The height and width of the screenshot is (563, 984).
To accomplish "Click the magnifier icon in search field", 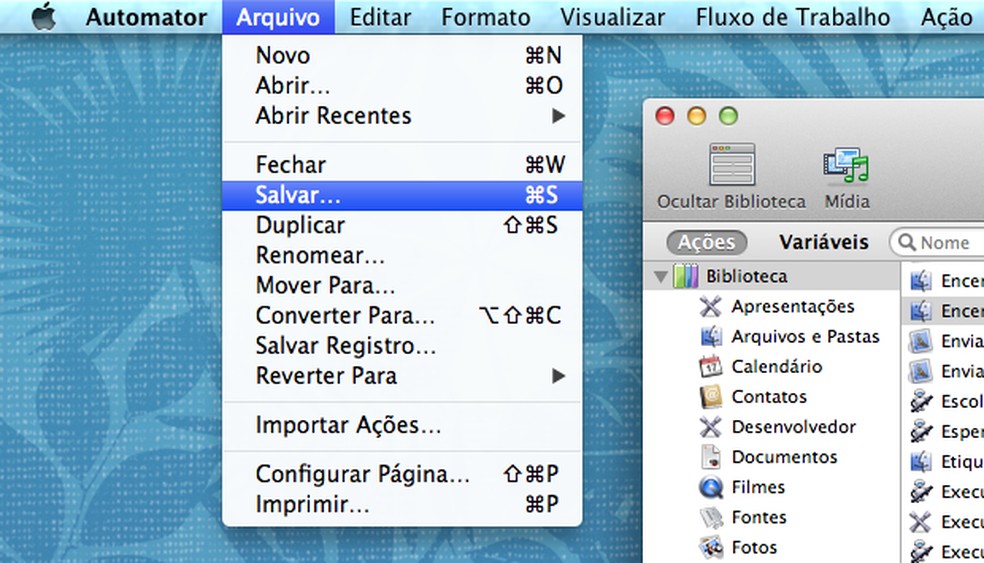I will (906, 242).
